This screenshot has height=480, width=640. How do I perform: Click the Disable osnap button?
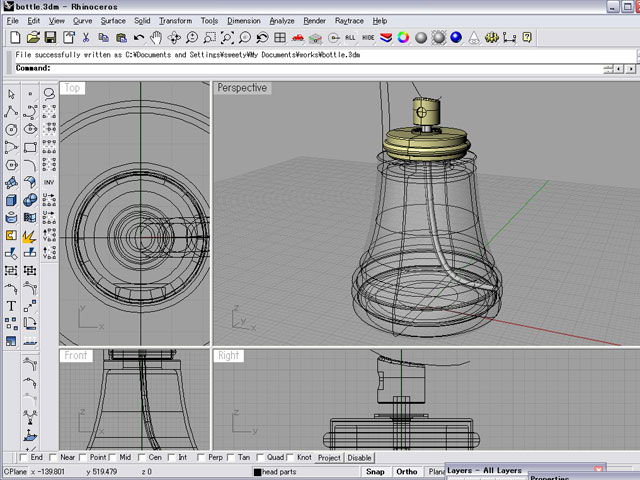[x=359, y=458]
